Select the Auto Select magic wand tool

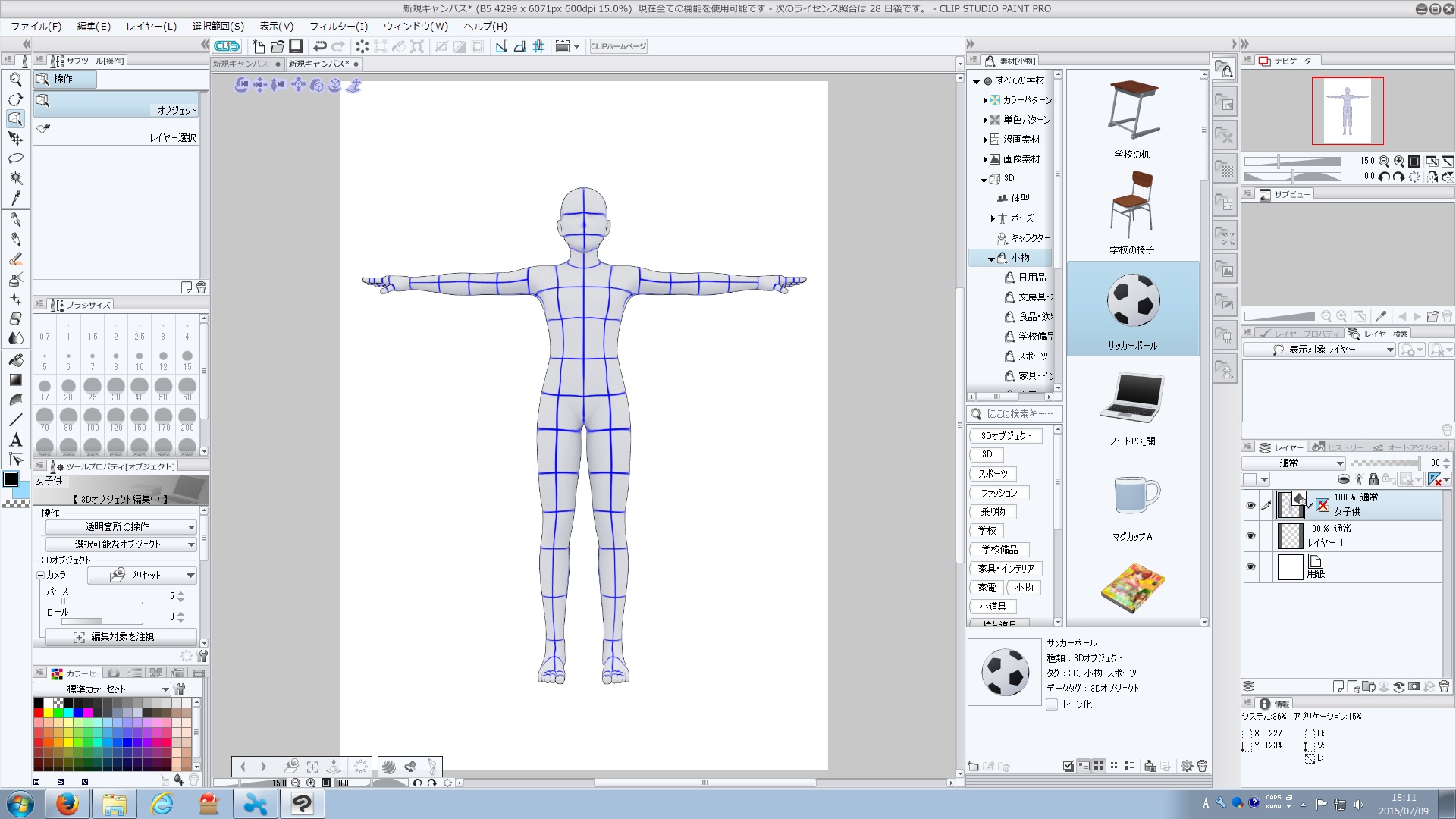pos(15,178)
